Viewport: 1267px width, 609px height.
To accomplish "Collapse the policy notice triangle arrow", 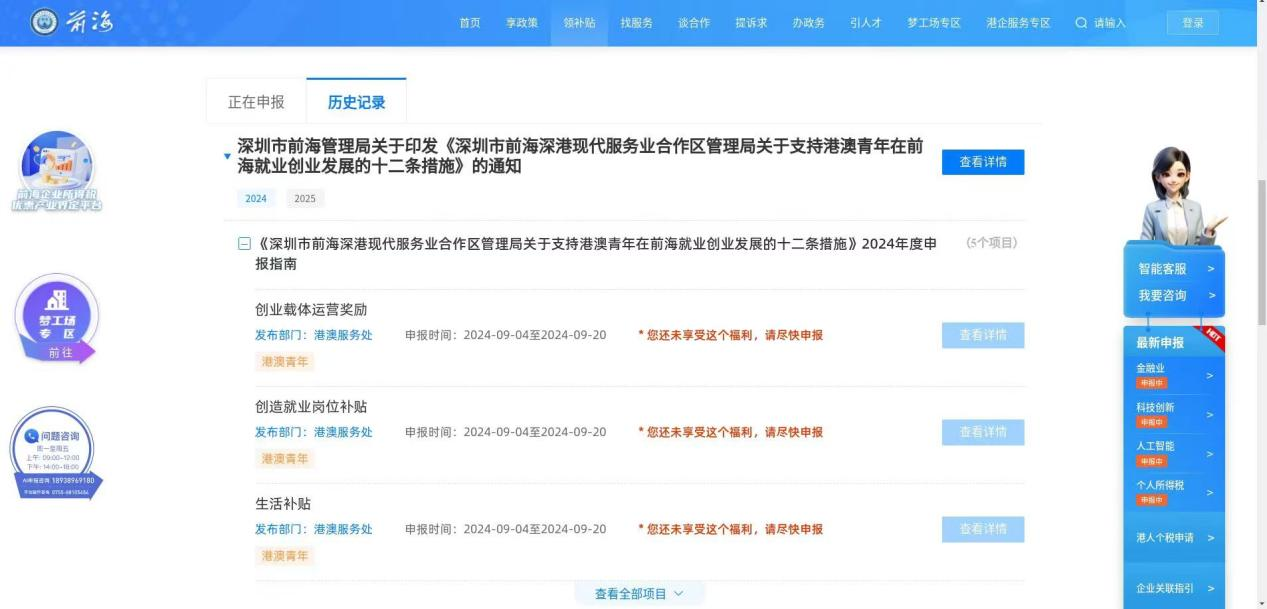I will [x=227, y=156].
